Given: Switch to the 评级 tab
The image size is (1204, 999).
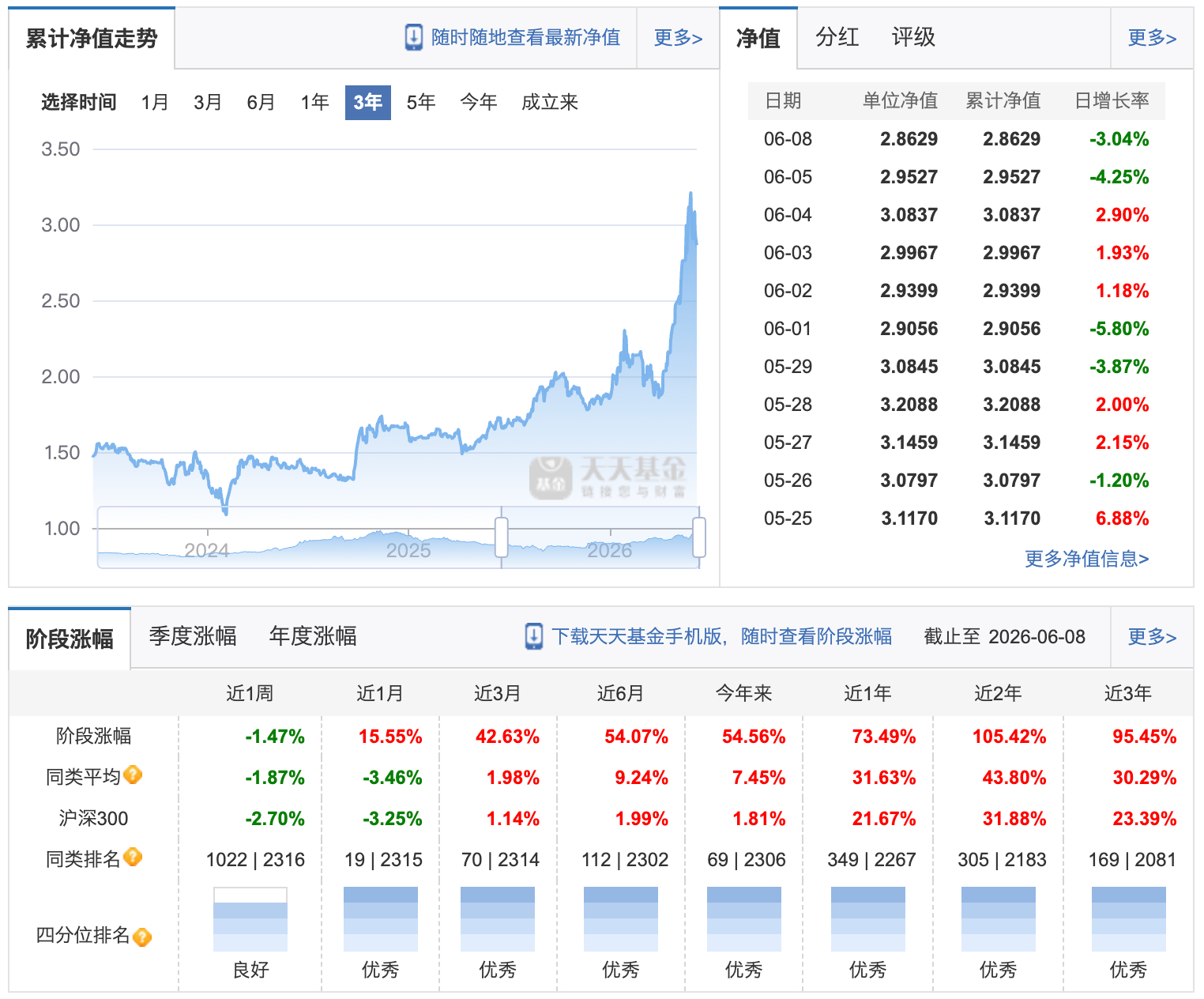Looking at the screenshot, I should [913, 37].
